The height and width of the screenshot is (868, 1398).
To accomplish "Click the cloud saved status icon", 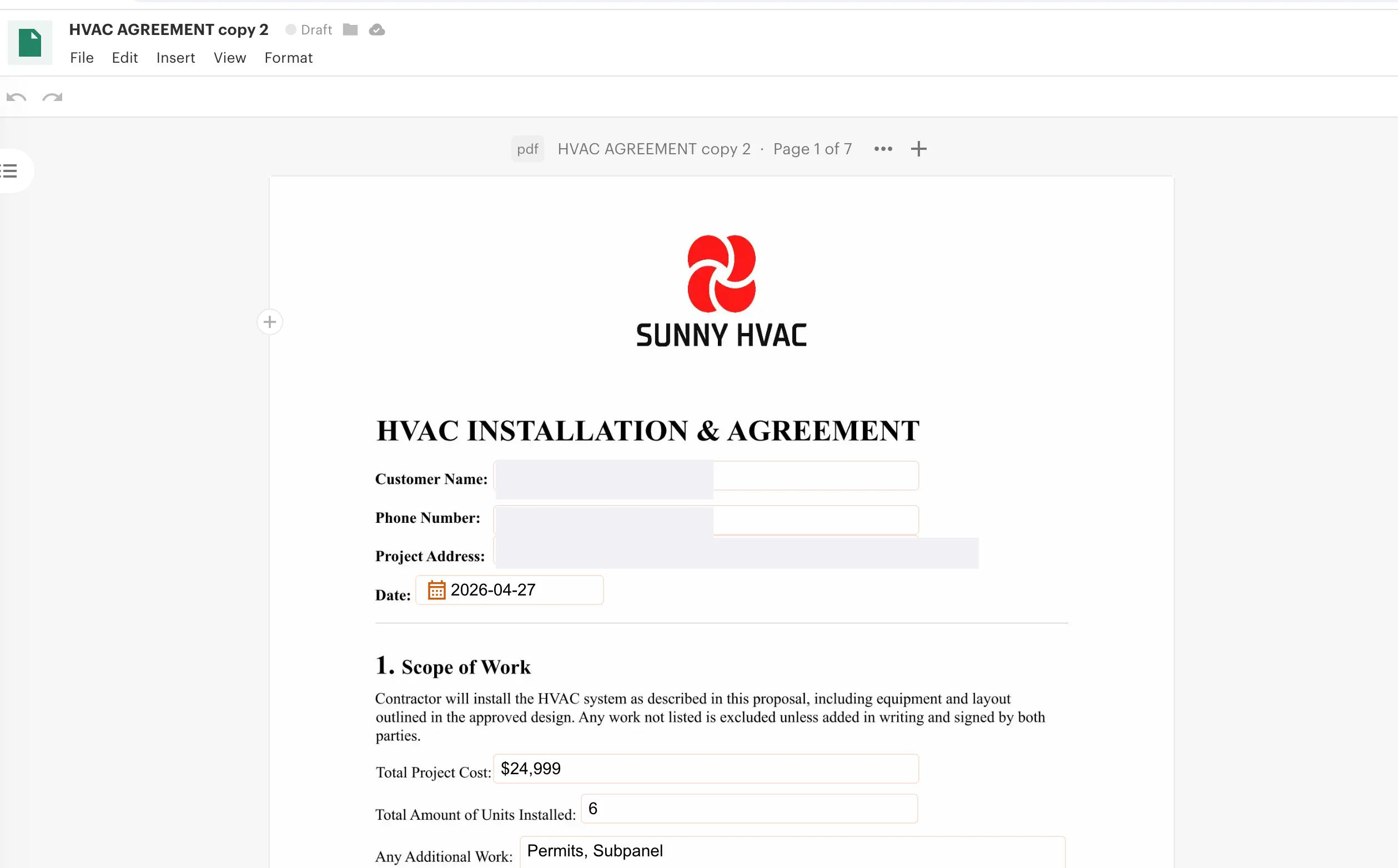I will [x=376, y=30].
